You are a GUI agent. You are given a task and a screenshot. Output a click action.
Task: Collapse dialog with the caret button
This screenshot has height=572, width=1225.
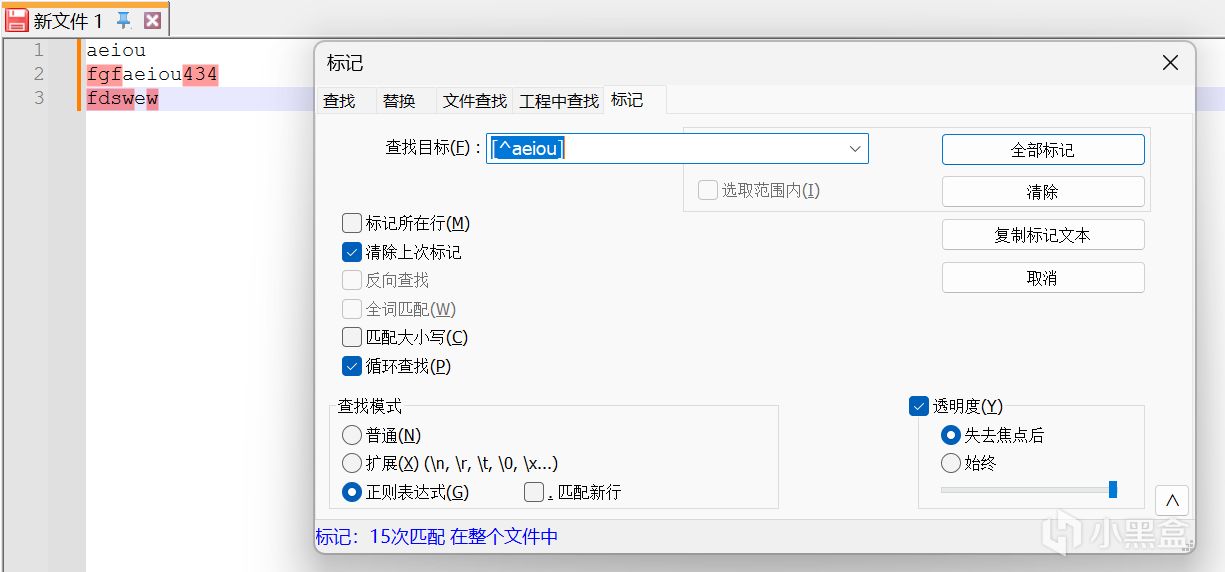[x=1172, y=499]
